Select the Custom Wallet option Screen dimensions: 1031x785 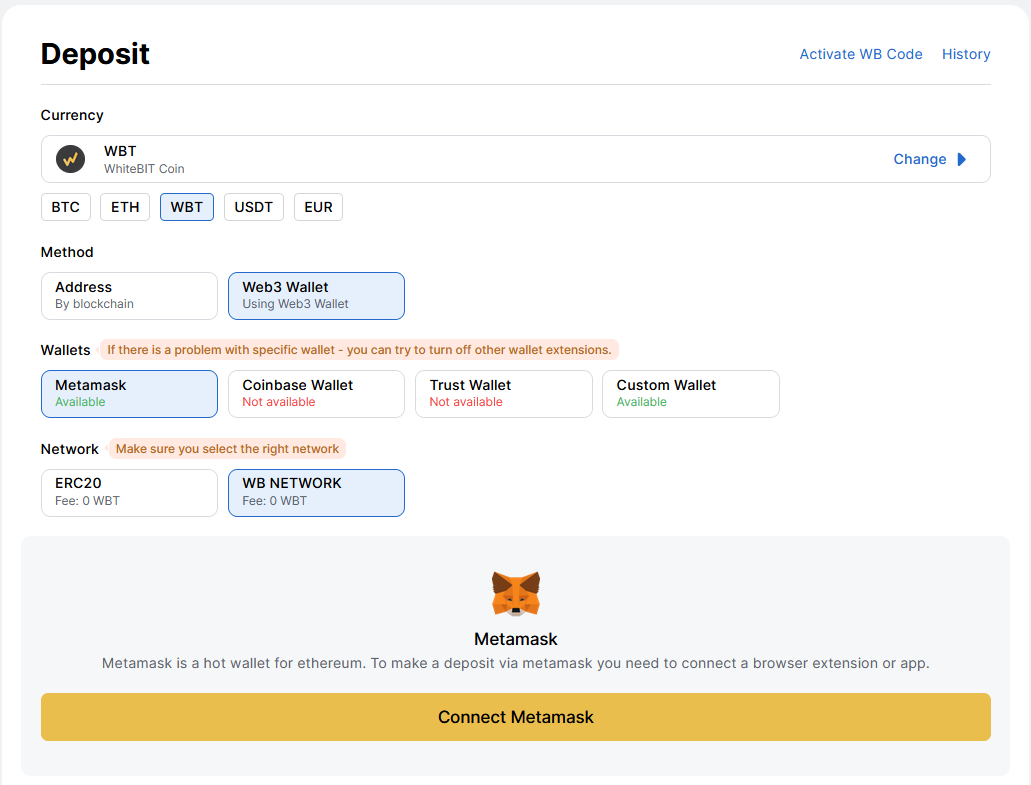691,394
